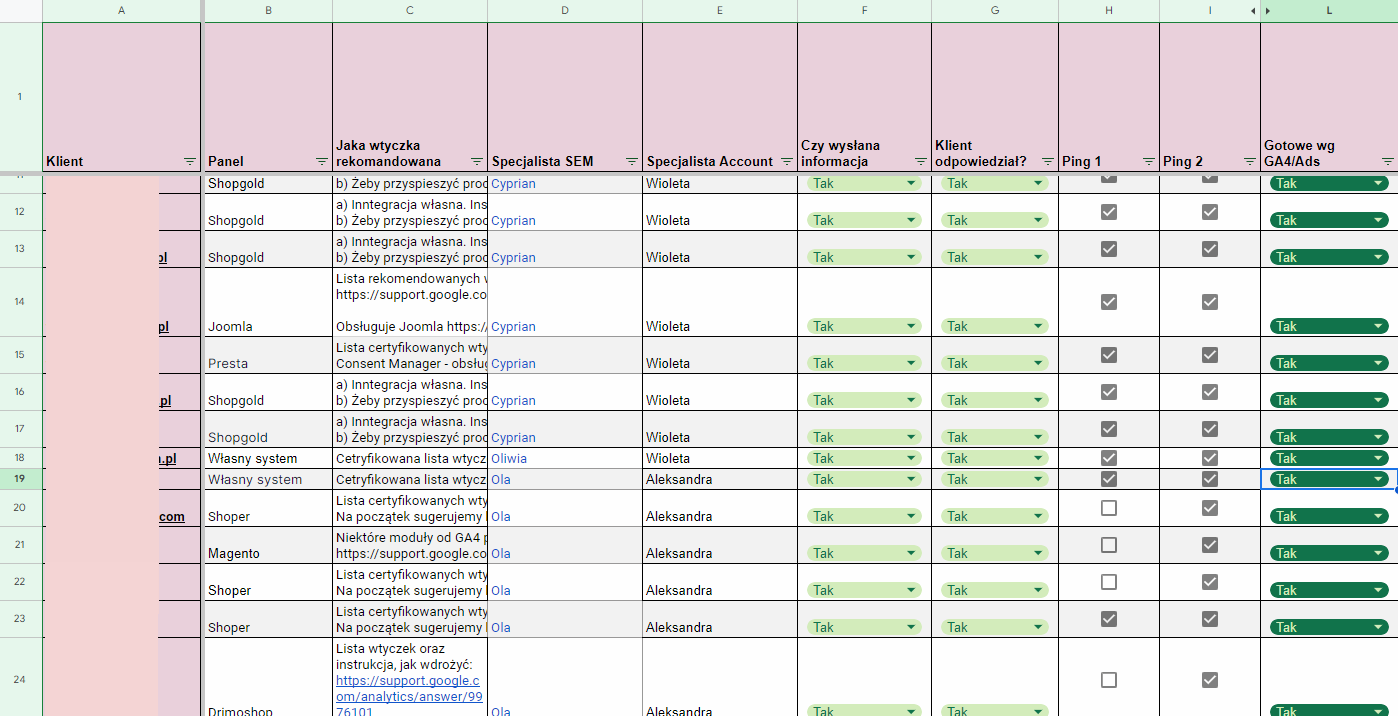Image resolution: width=1398 pixels, height=716 pixels.
Task: Select the highlighted row 19 header
Action: 20,479
